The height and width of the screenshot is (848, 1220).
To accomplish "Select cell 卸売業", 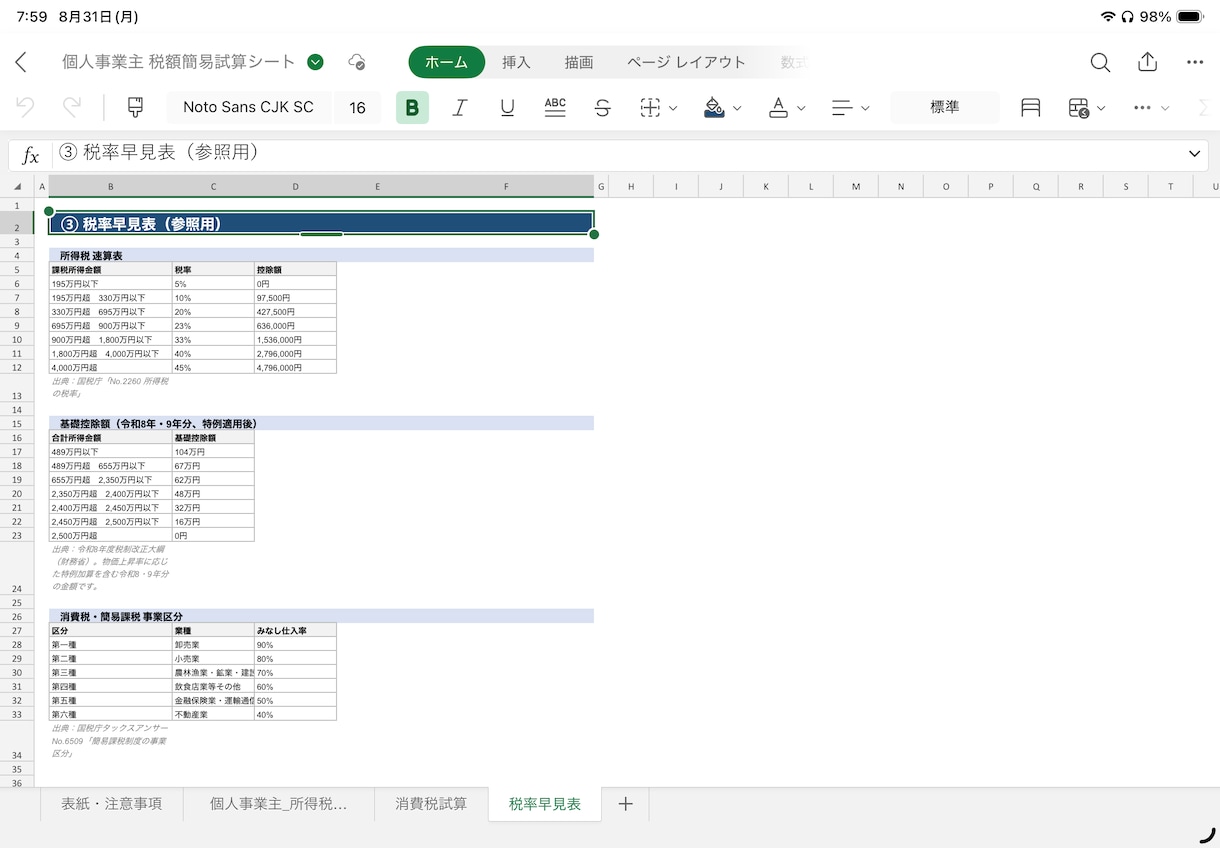I will point(213,645).
